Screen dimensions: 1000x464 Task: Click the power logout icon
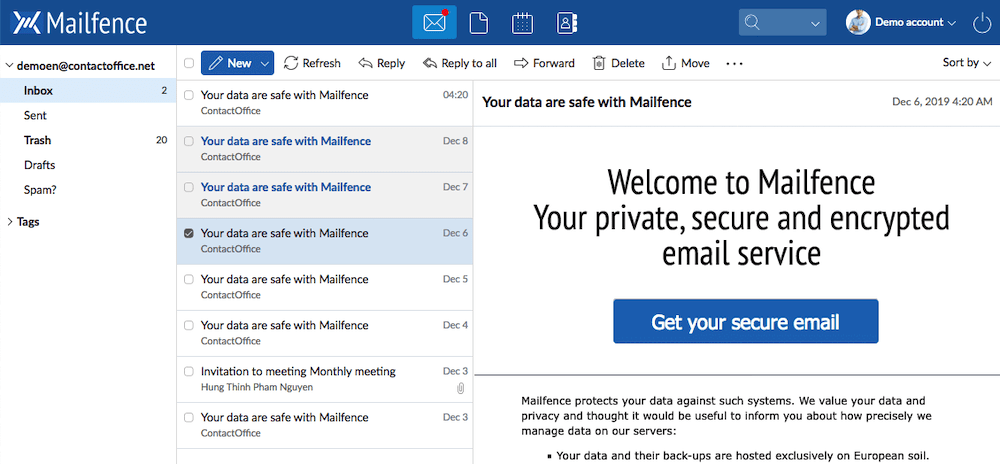(x=978, y=22)
